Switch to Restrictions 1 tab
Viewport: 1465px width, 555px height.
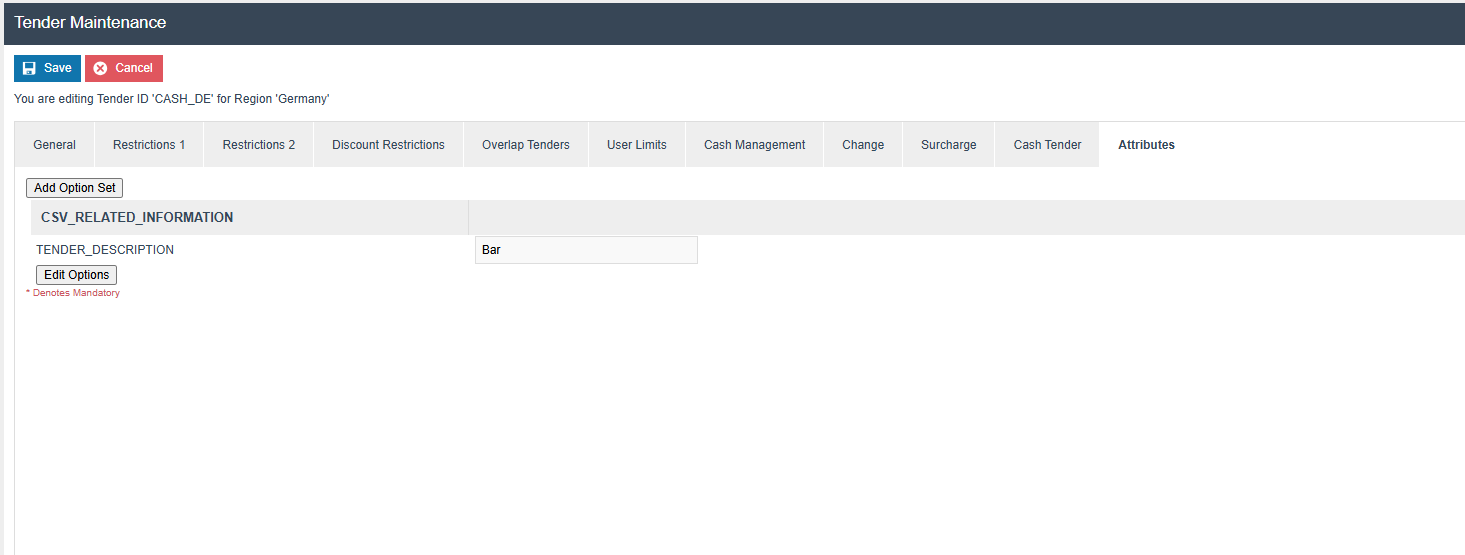149,145
